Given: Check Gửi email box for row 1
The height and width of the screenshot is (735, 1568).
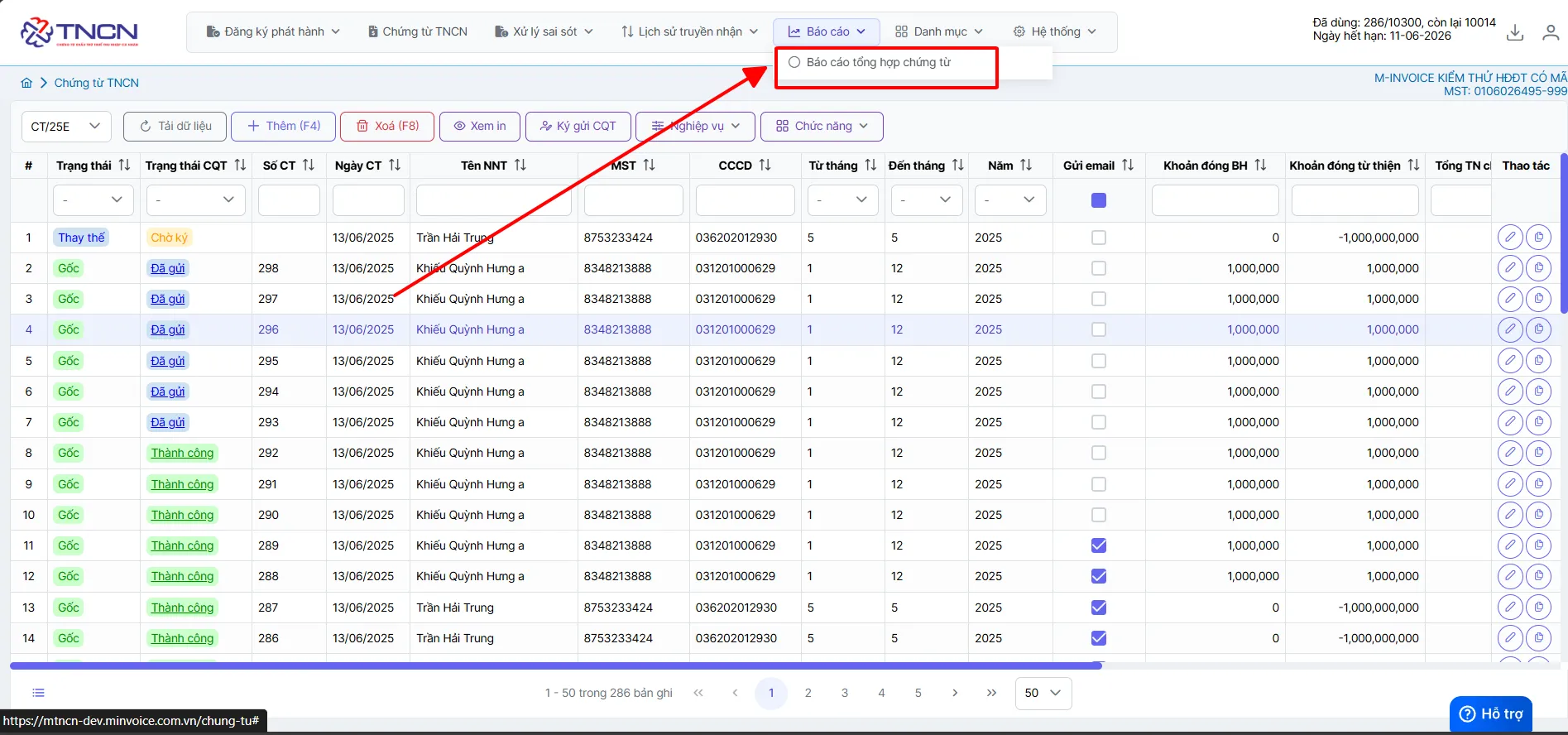Looking at the screenshot, I should click(x=1099, y=238).
